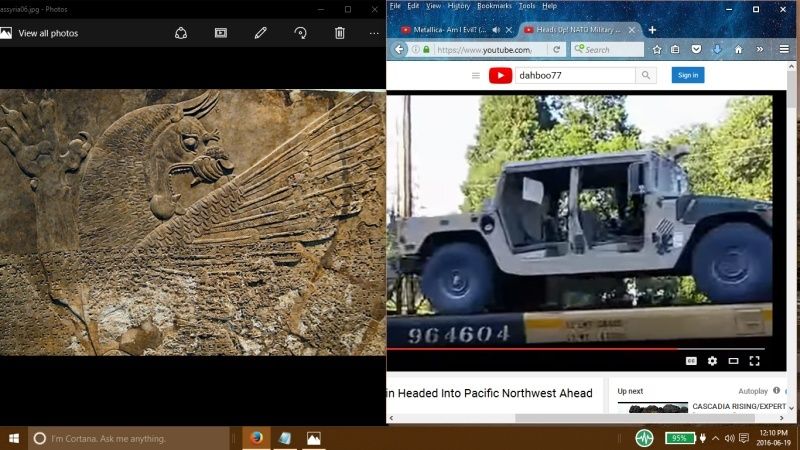Click the Cortana search box

[x=129, y=438]
